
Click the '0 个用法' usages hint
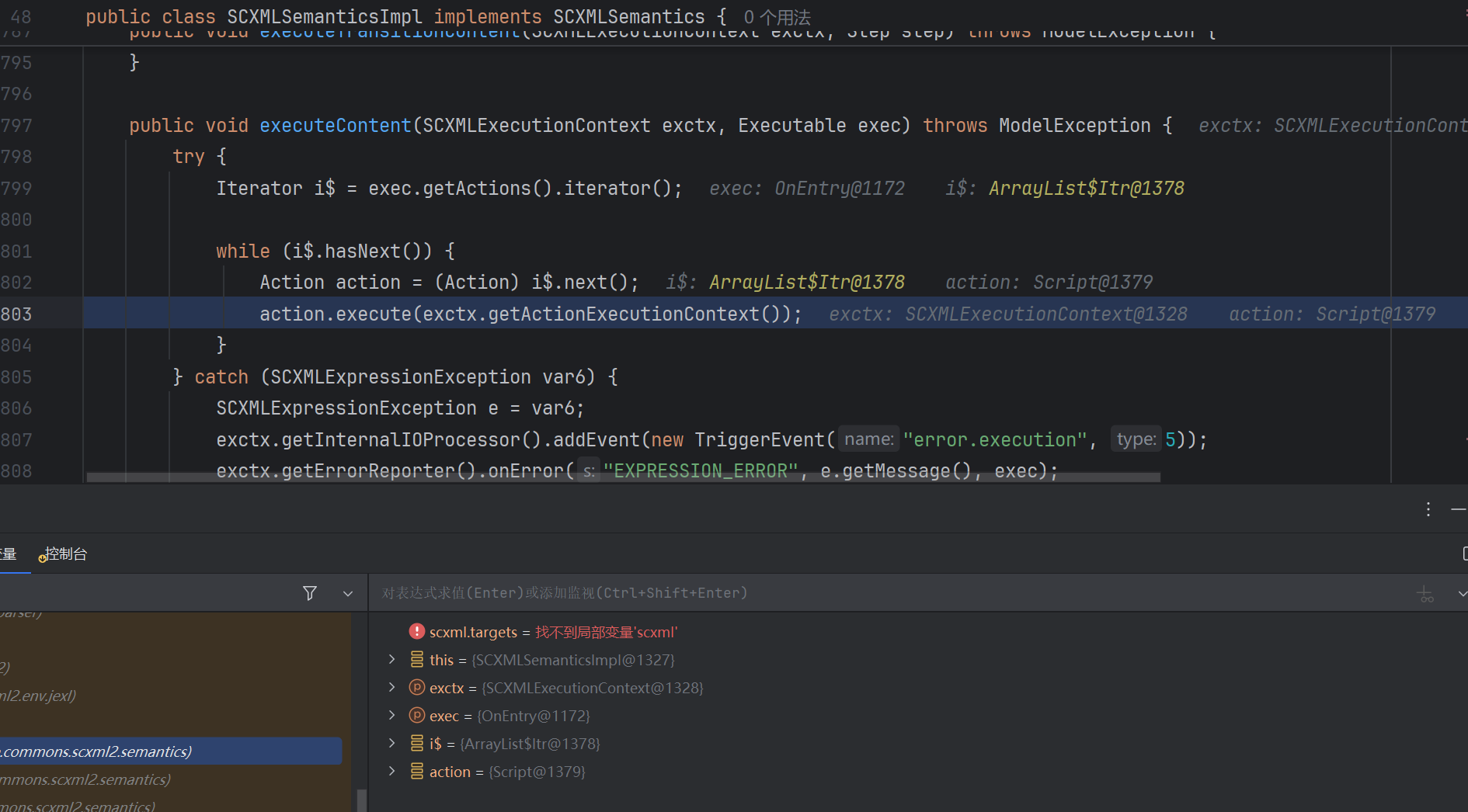tap(777, 17)
